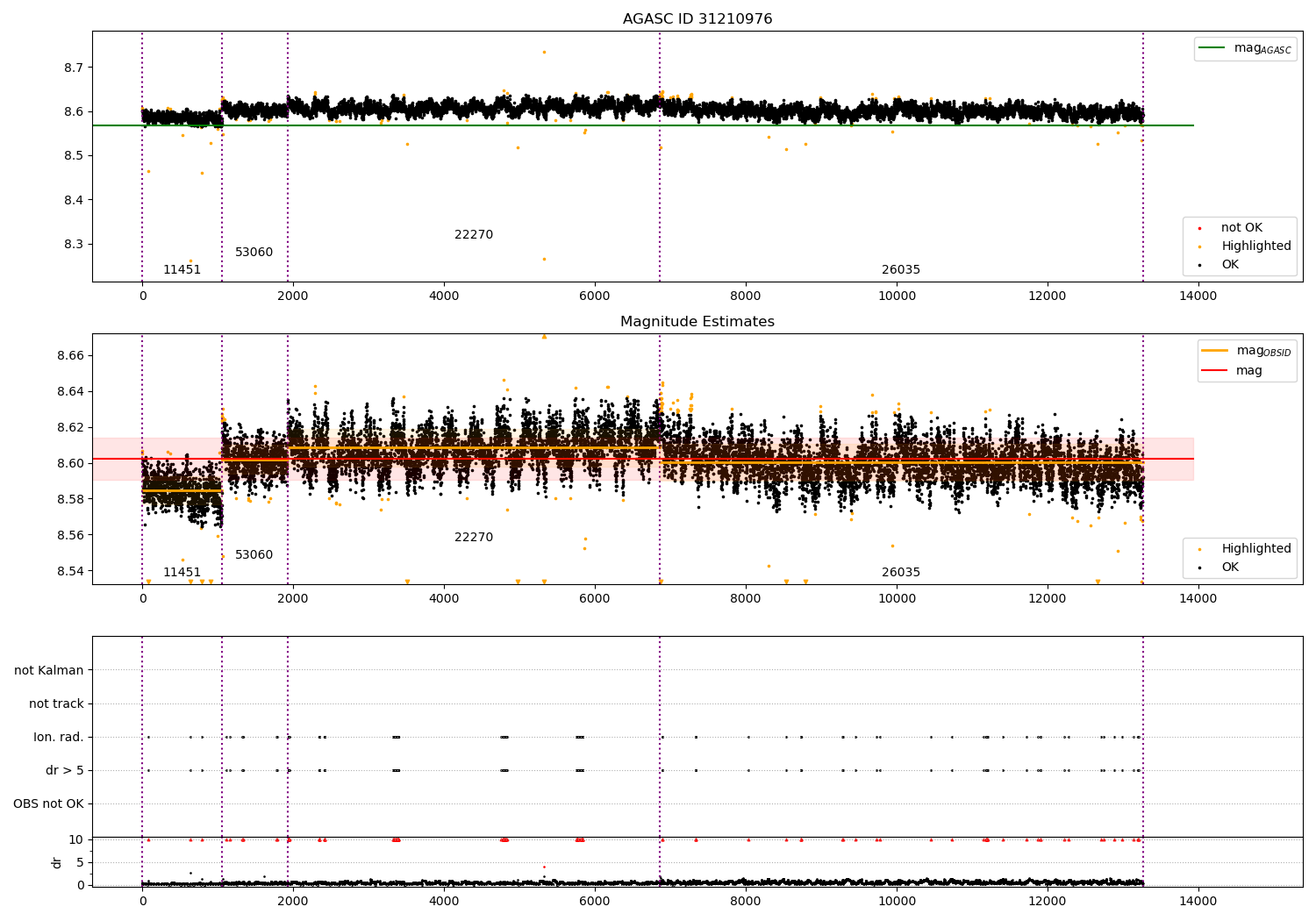Click the mag OBSID legend label
Viewport: 1316px width, 921px height.
click(x=1264, y=351)
